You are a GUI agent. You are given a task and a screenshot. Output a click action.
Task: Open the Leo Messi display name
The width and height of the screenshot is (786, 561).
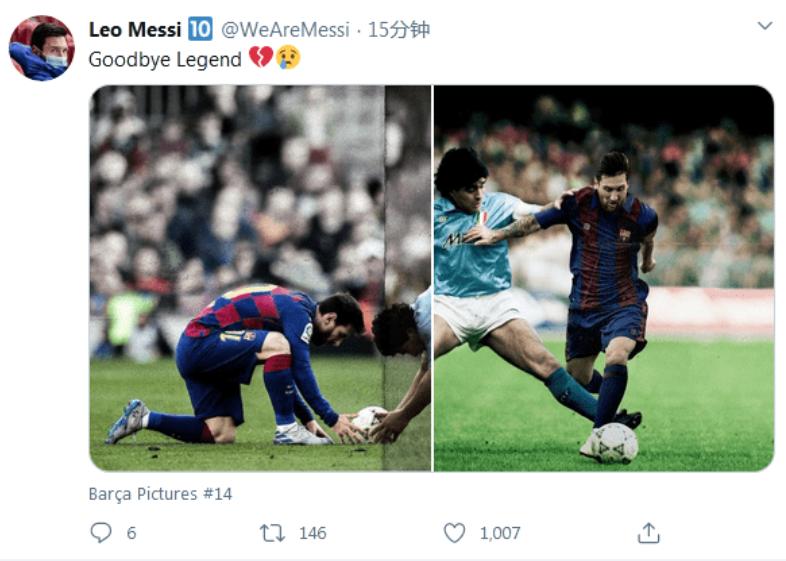[135, 30]
